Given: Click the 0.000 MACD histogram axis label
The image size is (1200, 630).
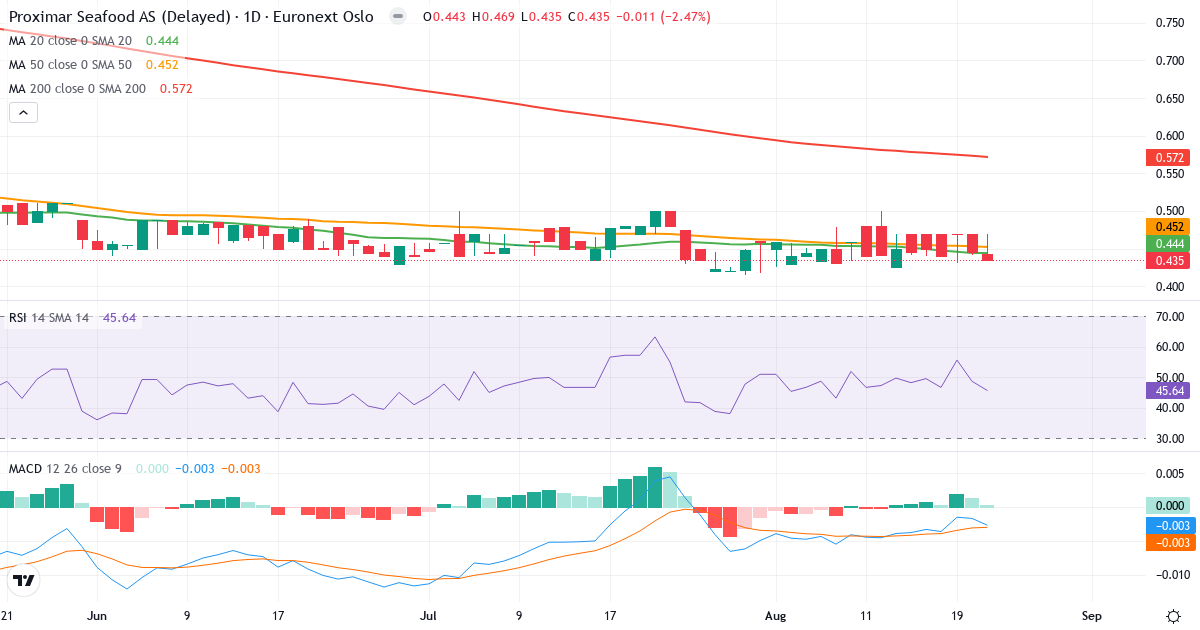Looking at the screenshot, I should point(1168,506).
